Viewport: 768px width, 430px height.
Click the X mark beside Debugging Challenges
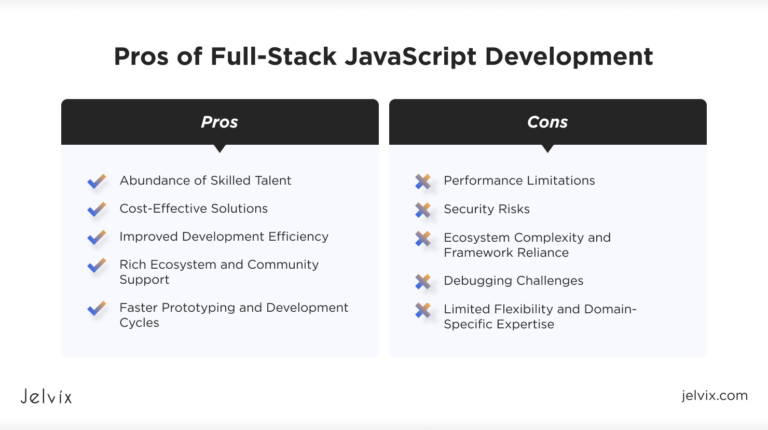[423, 281]
